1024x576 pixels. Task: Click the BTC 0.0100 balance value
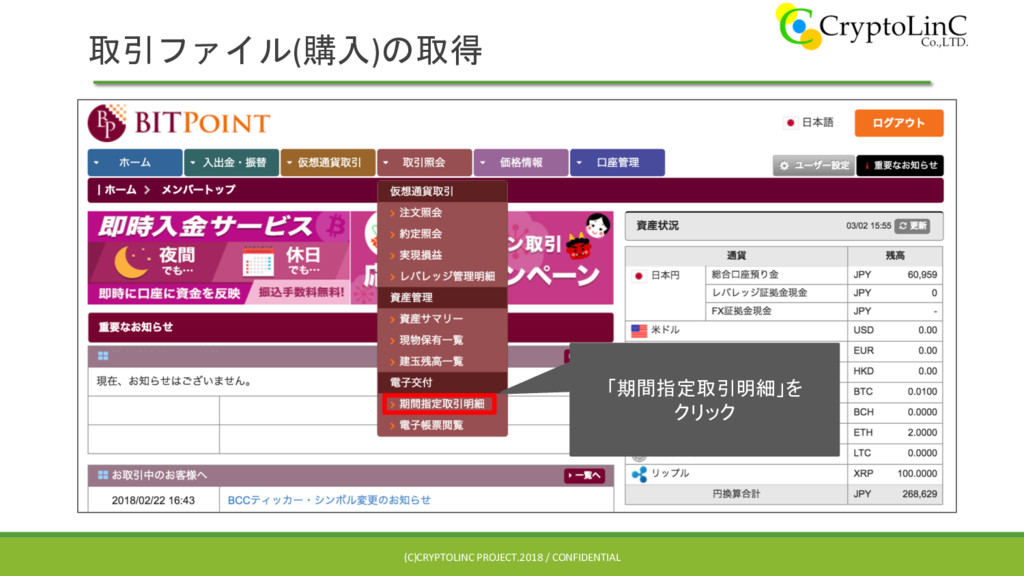point(922,392)
